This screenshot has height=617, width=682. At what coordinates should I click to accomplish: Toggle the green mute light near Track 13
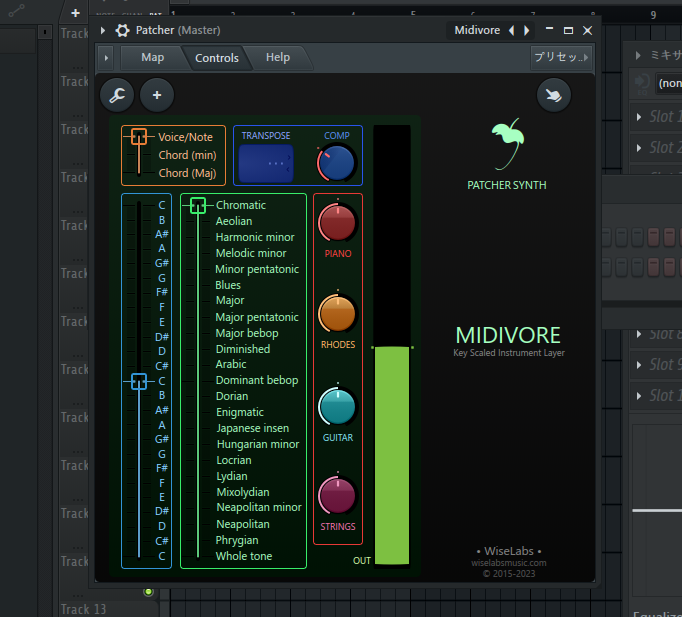148,592
